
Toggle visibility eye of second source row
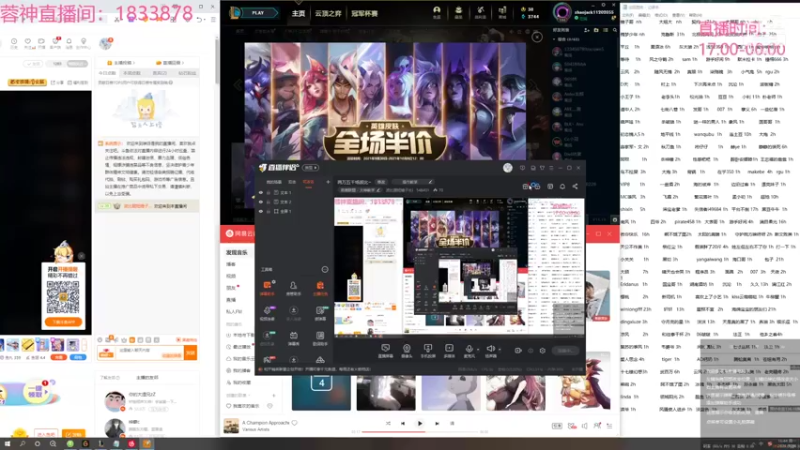[261, 202]
